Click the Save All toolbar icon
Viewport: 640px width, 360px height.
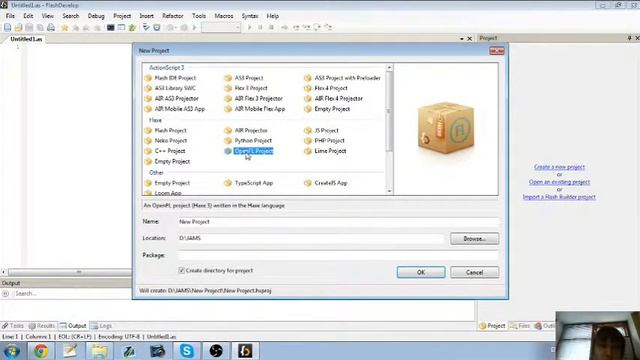pos(40,27)
